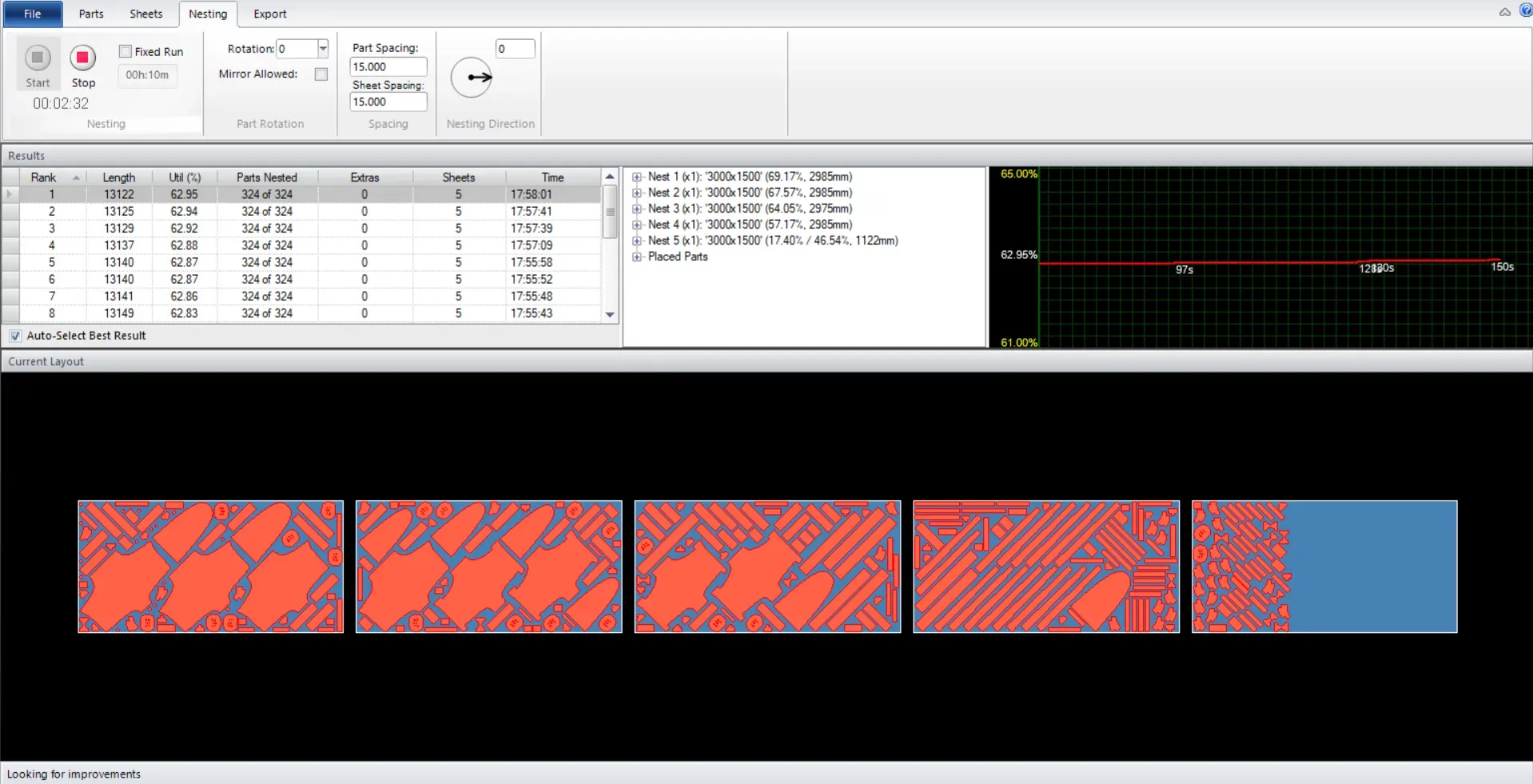Click the Sheets column header
Viewport: 1533px width, 784px height.
pyautogui.click(x=459, y=177)
